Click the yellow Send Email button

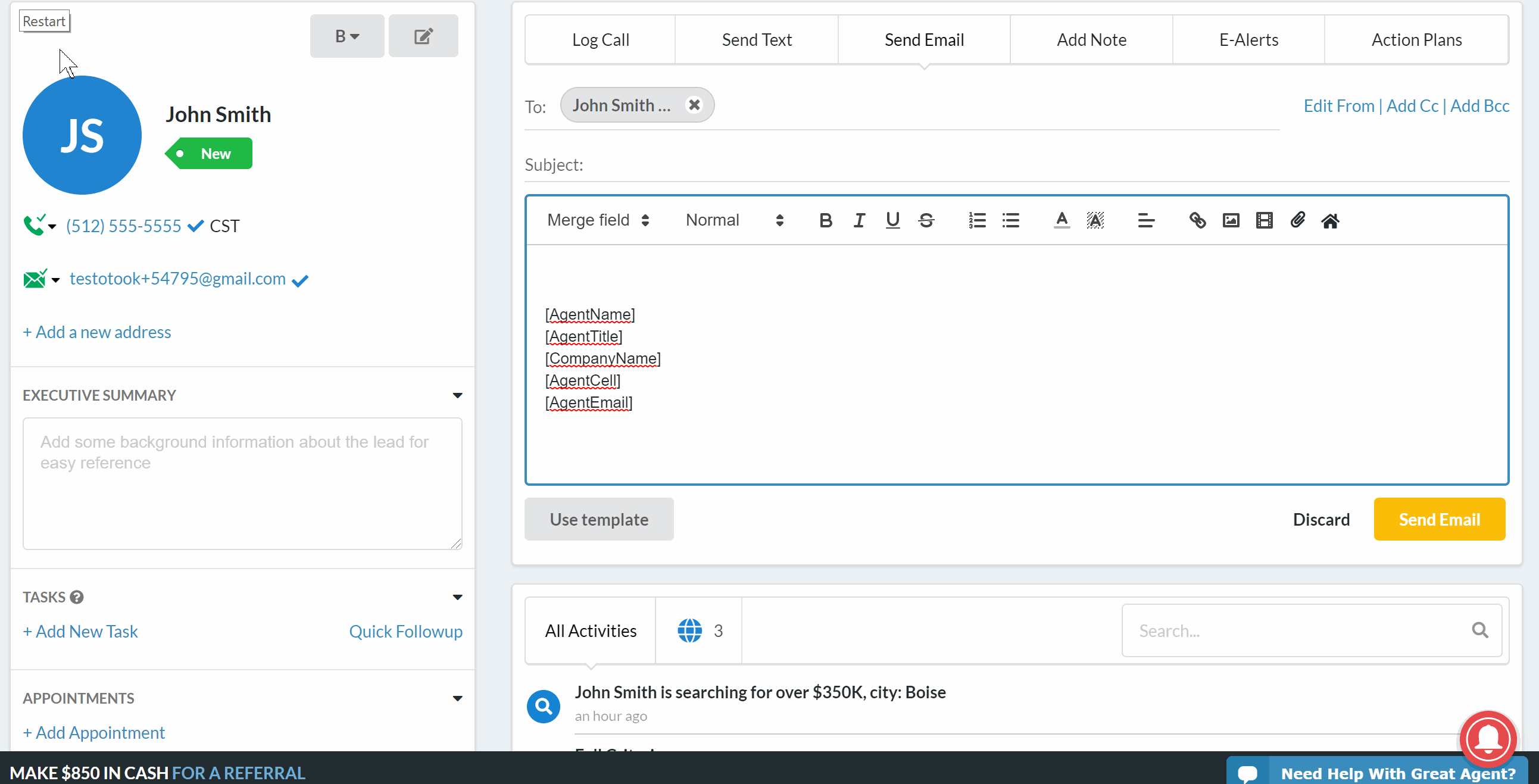pos(1438,519)
